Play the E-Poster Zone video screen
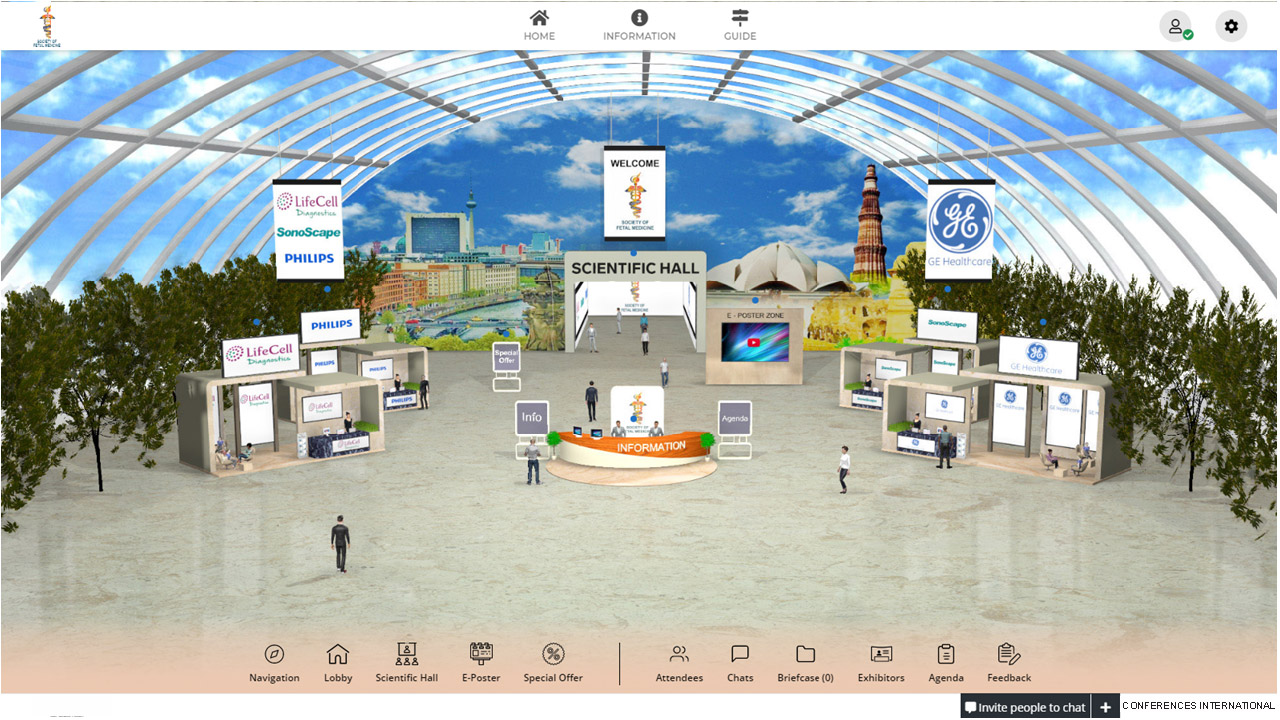This screenshot has width=1280, height=720. click(755, 342)
